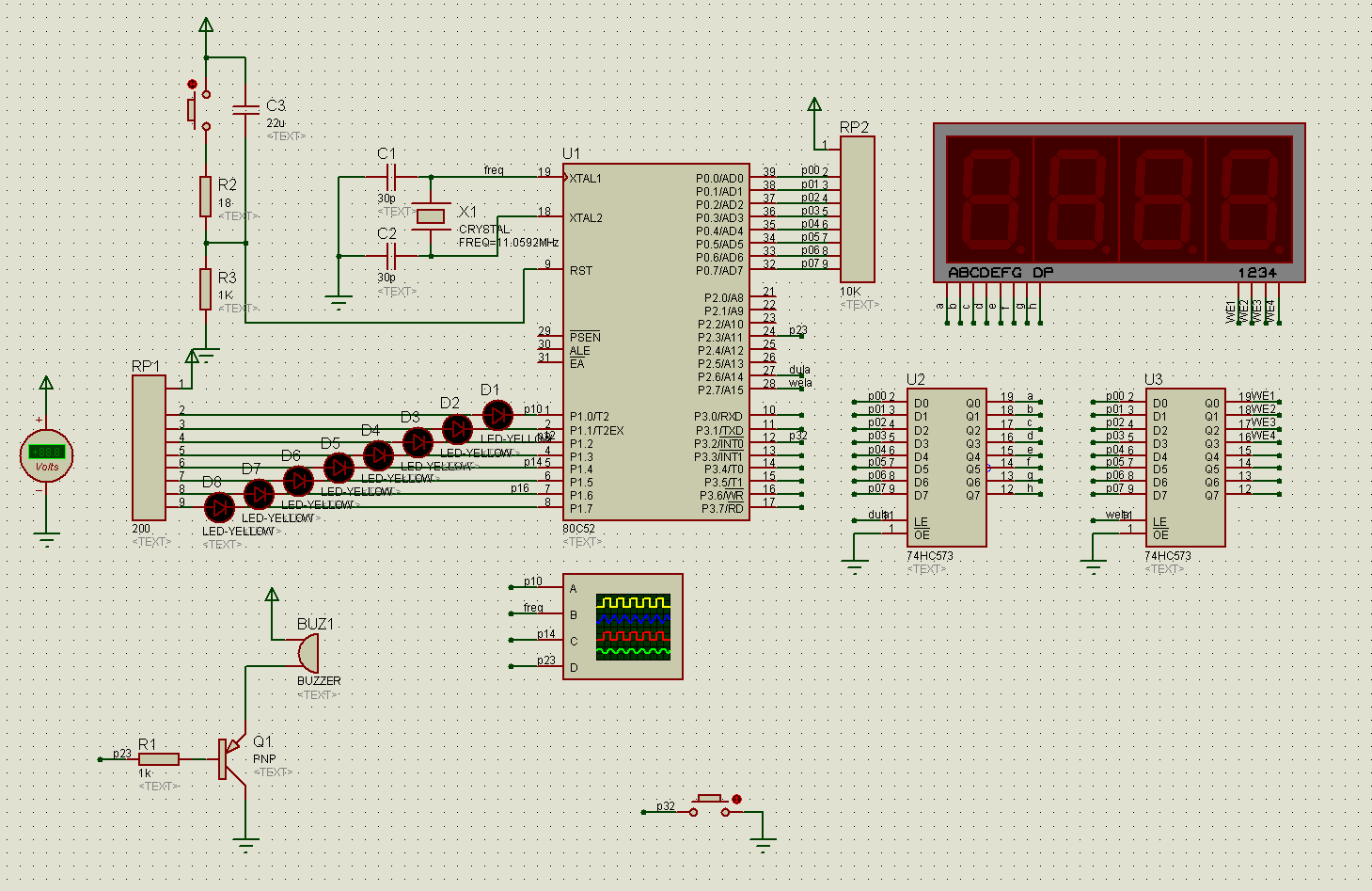Click the power terminal above RP2
Image resolution: width=1372 pixels, height=891 pixels.
click(x=814, y=104)
